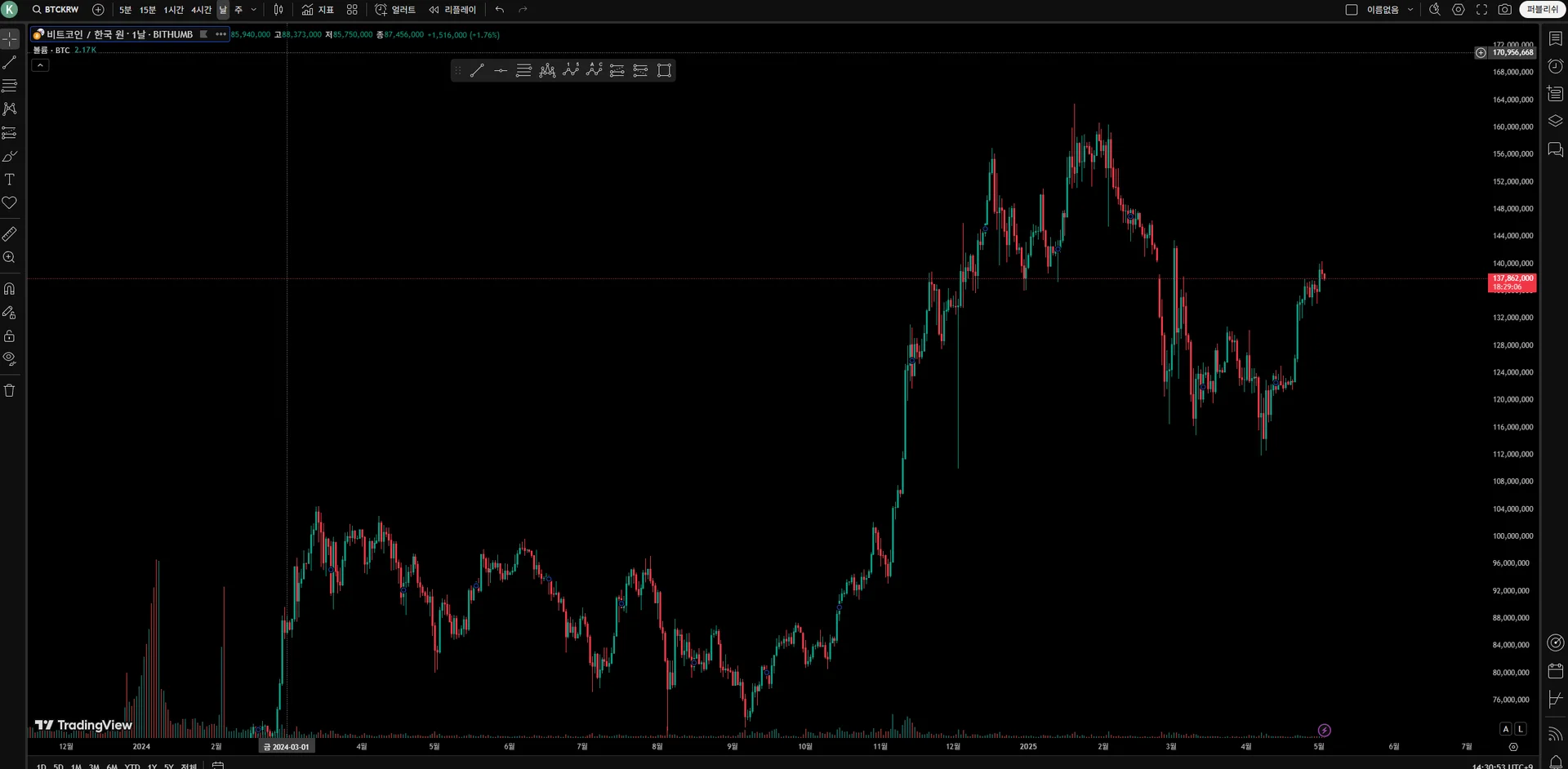Screen dimensions: 1568x769
Task: Open the 이름없음 layout name dropdown
Action: [1390, 10]
